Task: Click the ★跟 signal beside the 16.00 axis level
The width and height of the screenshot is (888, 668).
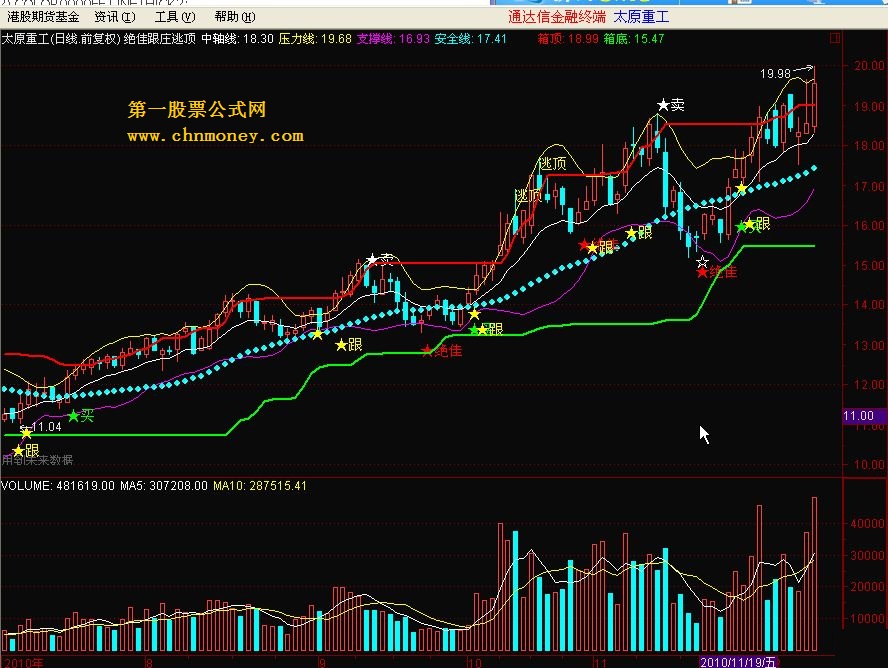Action: tap(756, 224)
